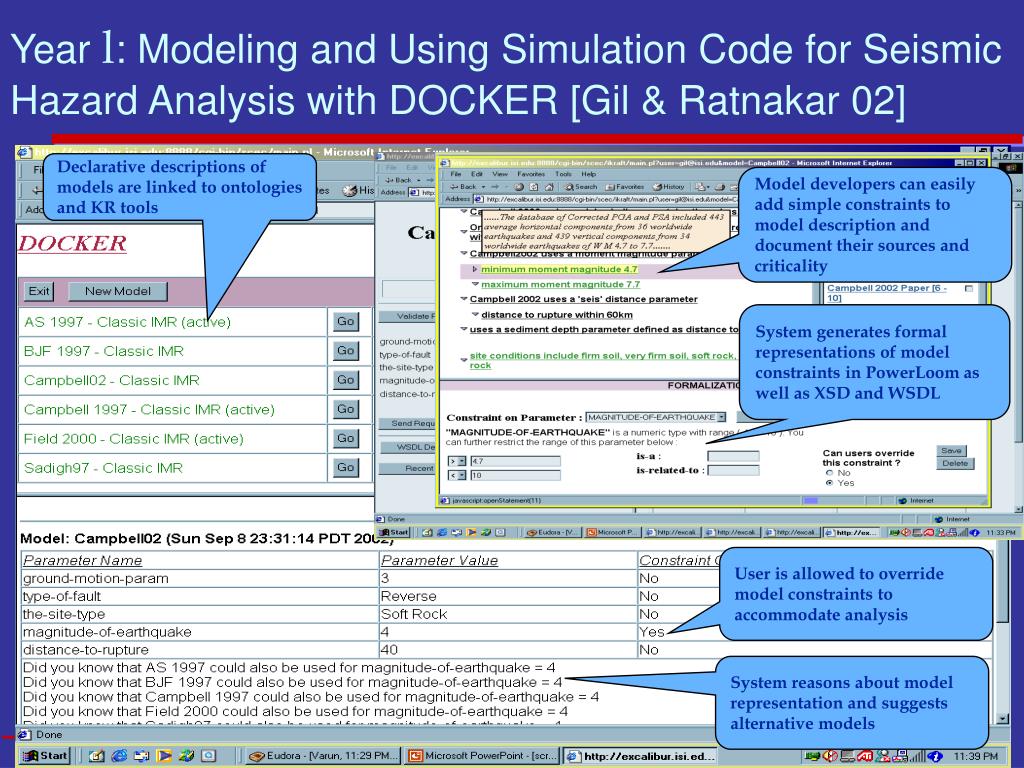Open the Edit menu in the Campbell02 window
Viewport: 1024px width, 768px height.
click(x=477, y=174)
